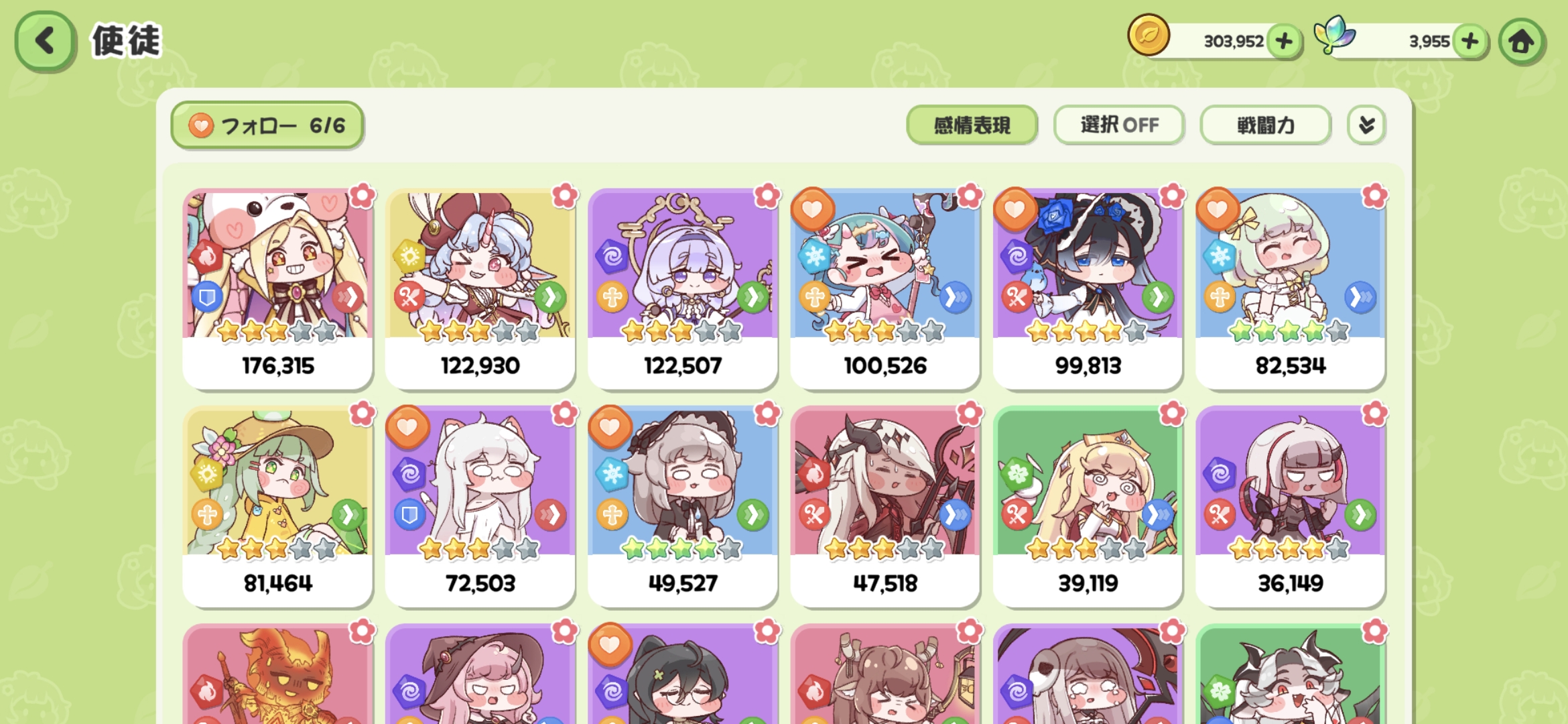Open character card with 36,149 power
The image size is (1568, 724).
(x=1290, y=507)
